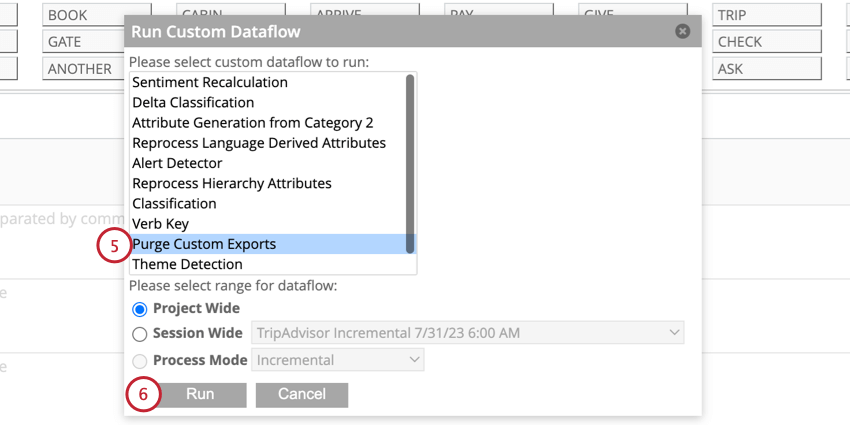Select Alert Detector dataflow
Viewport: 850px width, 425px height.
[x=177, y=163]
